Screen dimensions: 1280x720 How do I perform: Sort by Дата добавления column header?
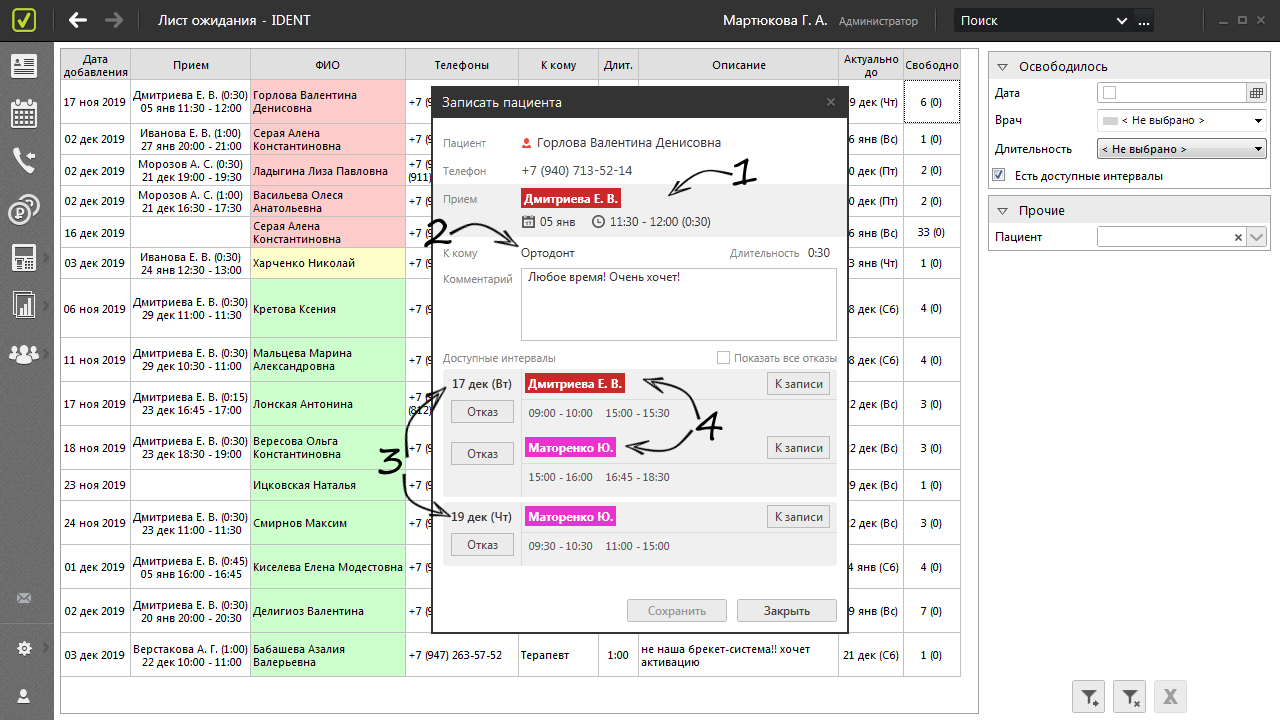[96, 65]
